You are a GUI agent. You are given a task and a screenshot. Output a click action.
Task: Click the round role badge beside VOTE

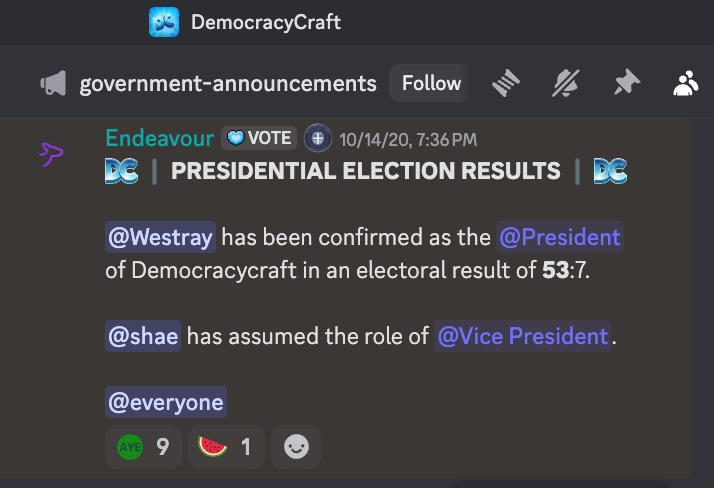click(x=318, y=138)
